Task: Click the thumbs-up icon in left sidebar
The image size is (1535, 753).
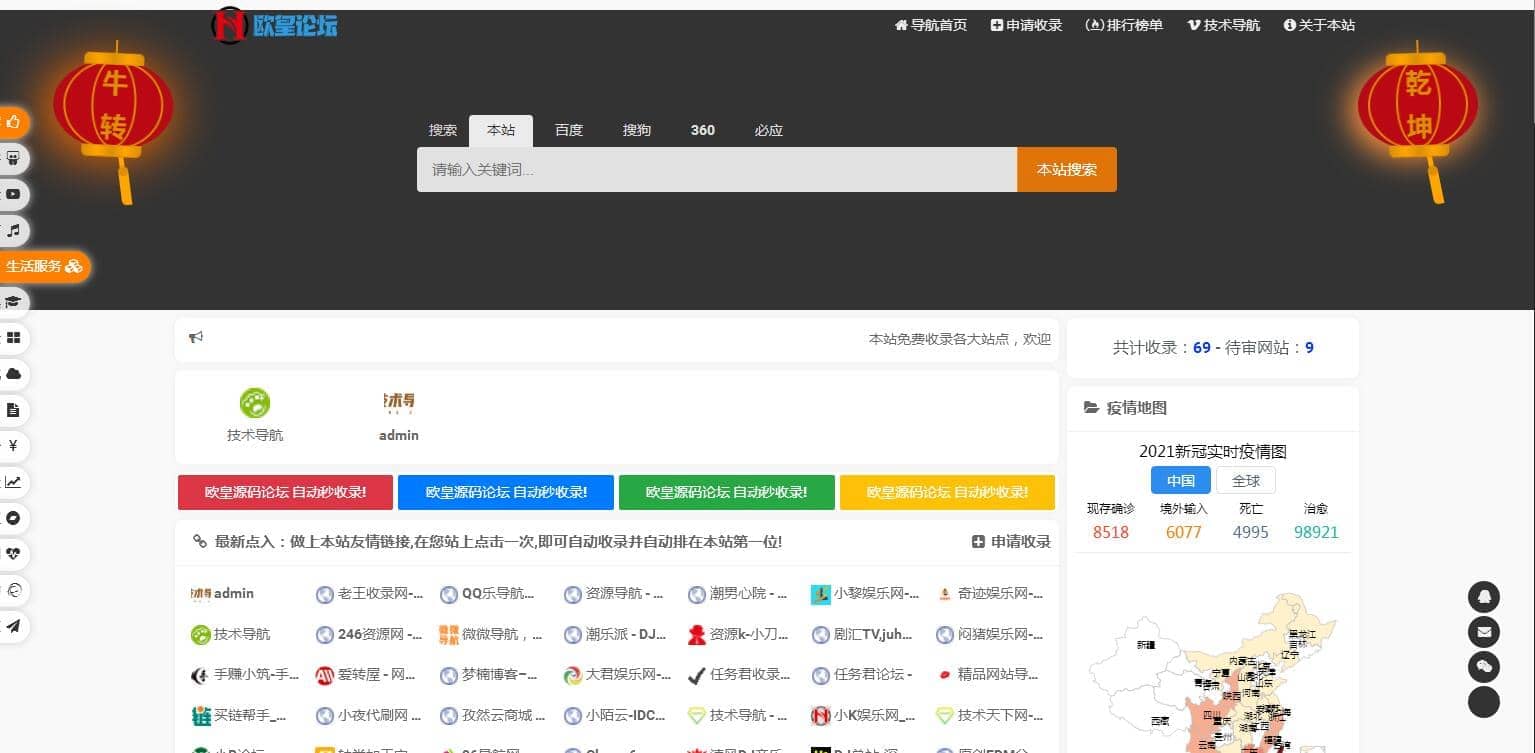Action: point(14,123)
